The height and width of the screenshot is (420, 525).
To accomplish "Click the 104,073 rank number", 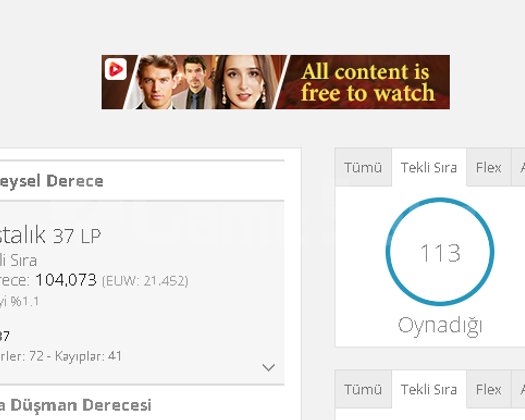I will tap(66, 280).
